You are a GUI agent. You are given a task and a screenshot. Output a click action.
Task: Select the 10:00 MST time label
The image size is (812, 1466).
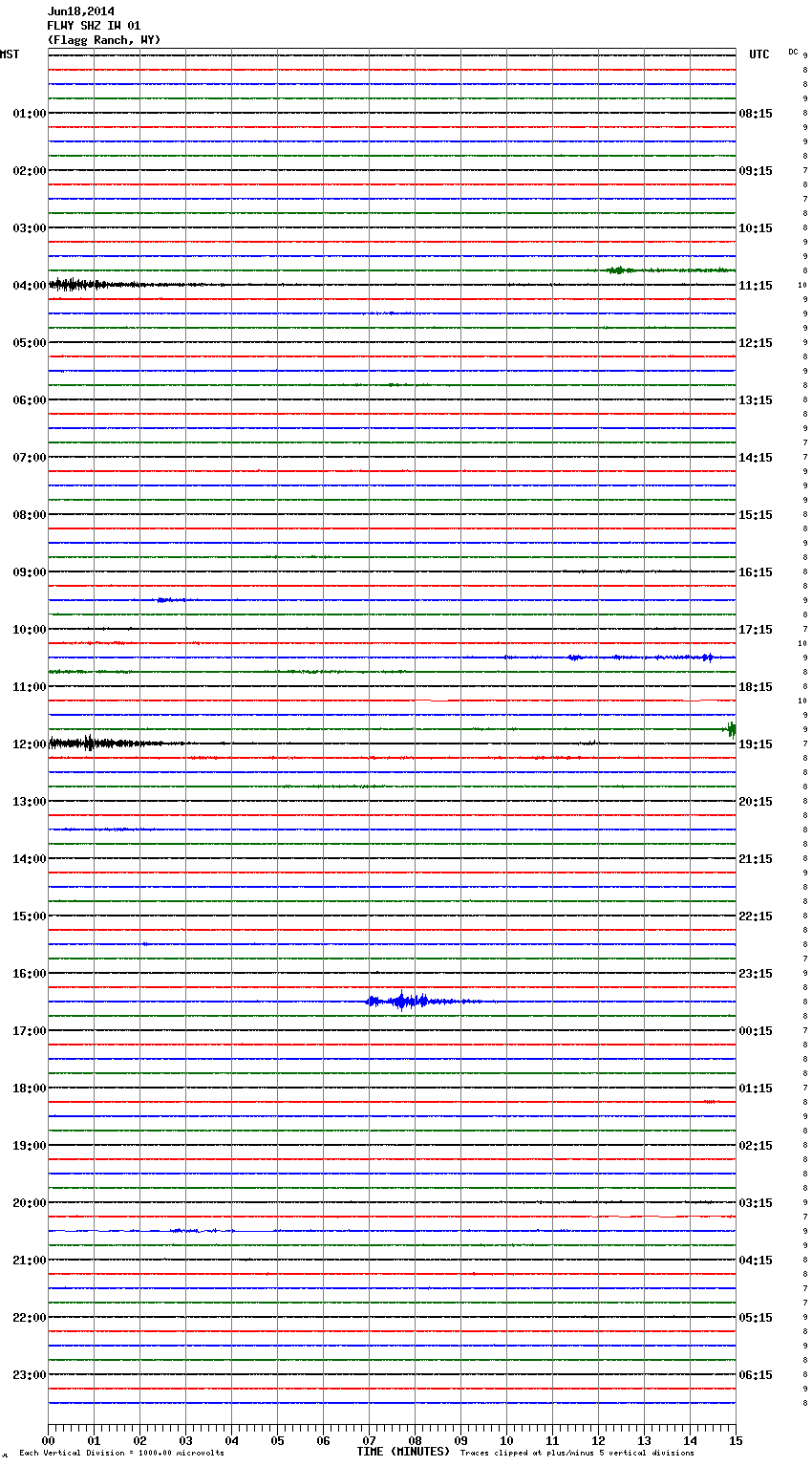click(x=30, y=630)
